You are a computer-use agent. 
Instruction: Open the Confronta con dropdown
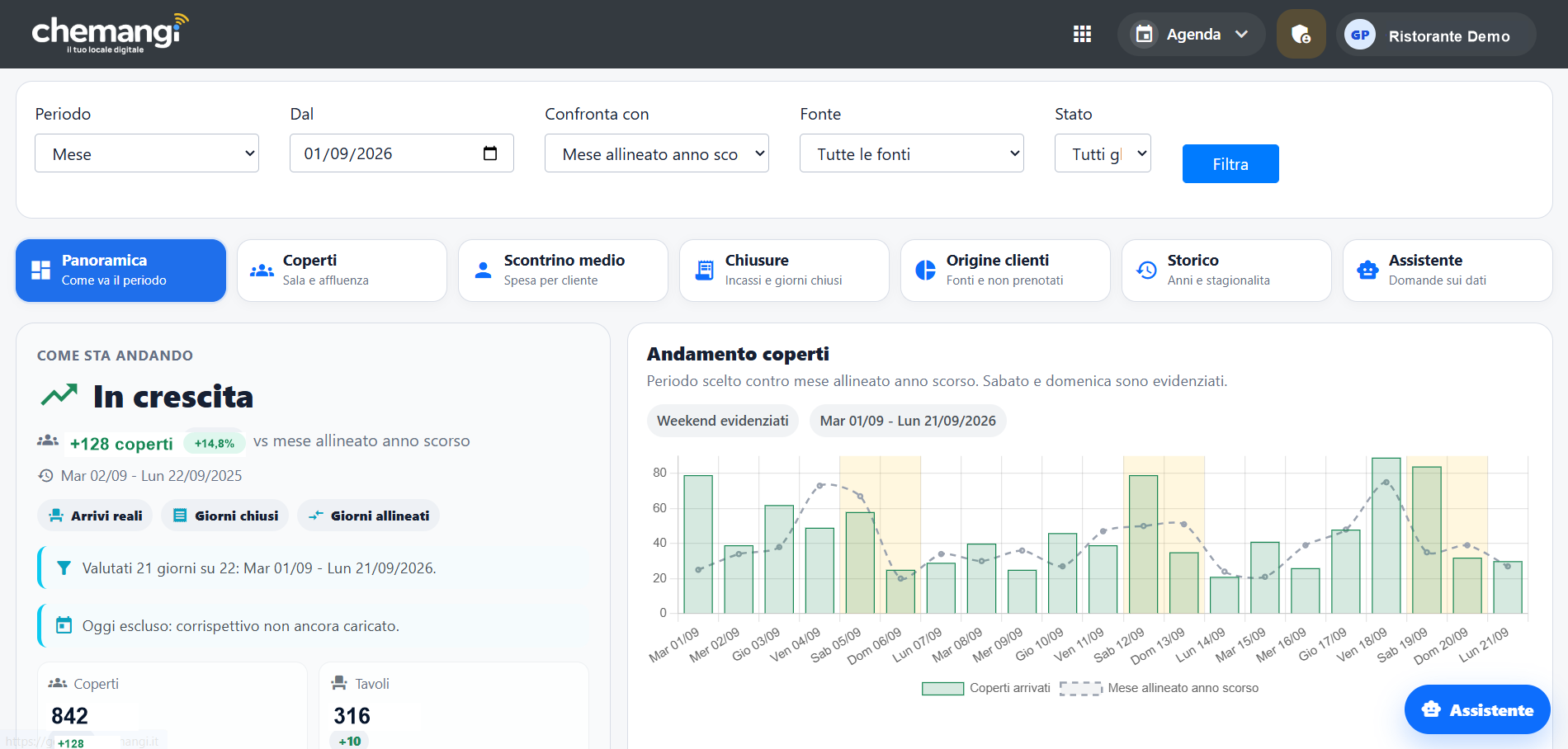click(657, 153)
